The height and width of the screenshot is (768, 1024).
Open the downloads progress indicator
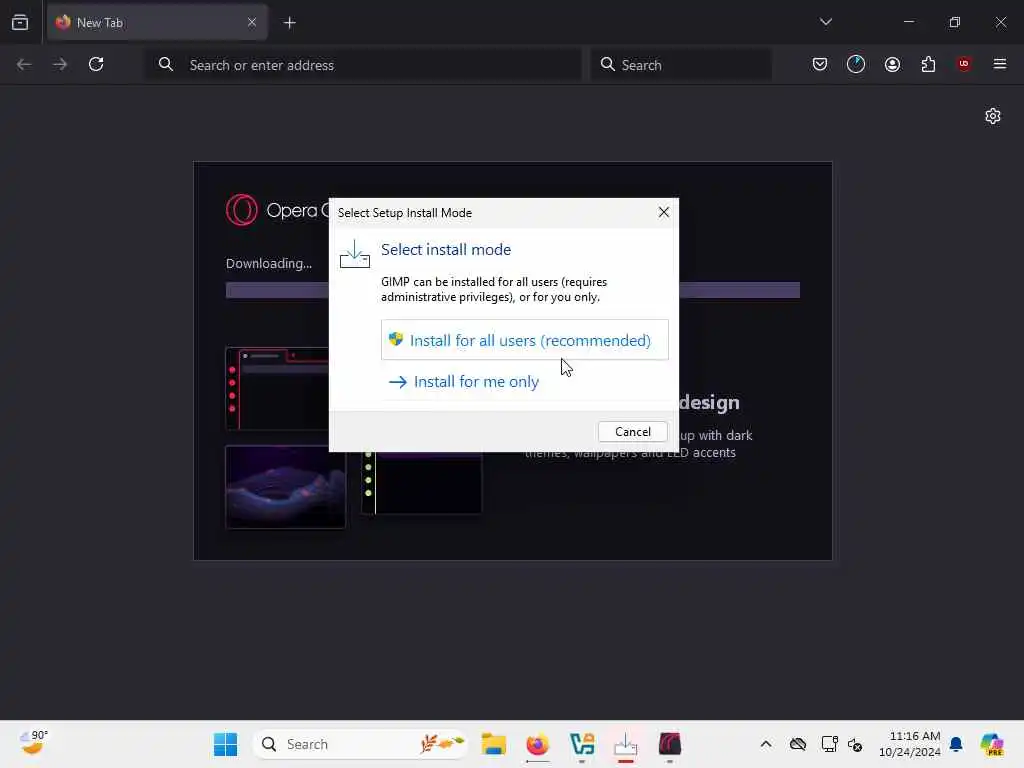856,64
